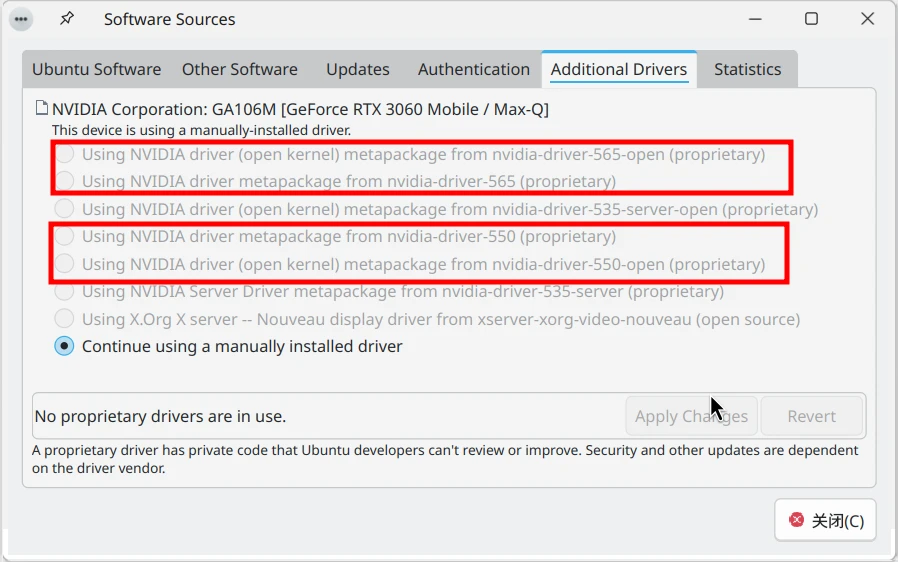Minimize the Software Sources window
Viewport: 898px width, 562px height.
pyautogui.click(x=756, y=19)
